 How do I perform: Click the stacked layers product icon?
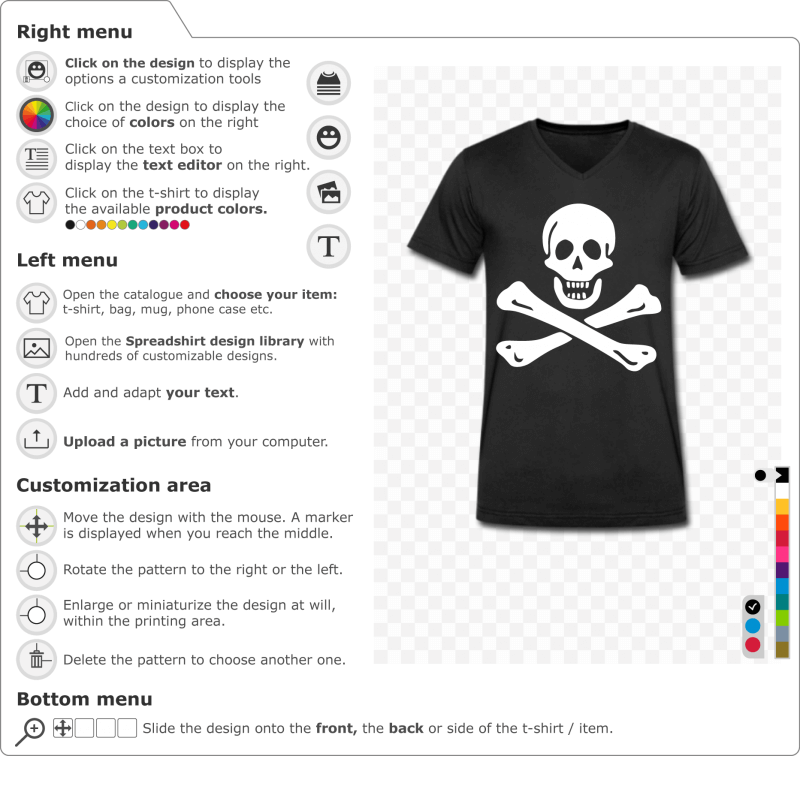[x=329, y=83]
